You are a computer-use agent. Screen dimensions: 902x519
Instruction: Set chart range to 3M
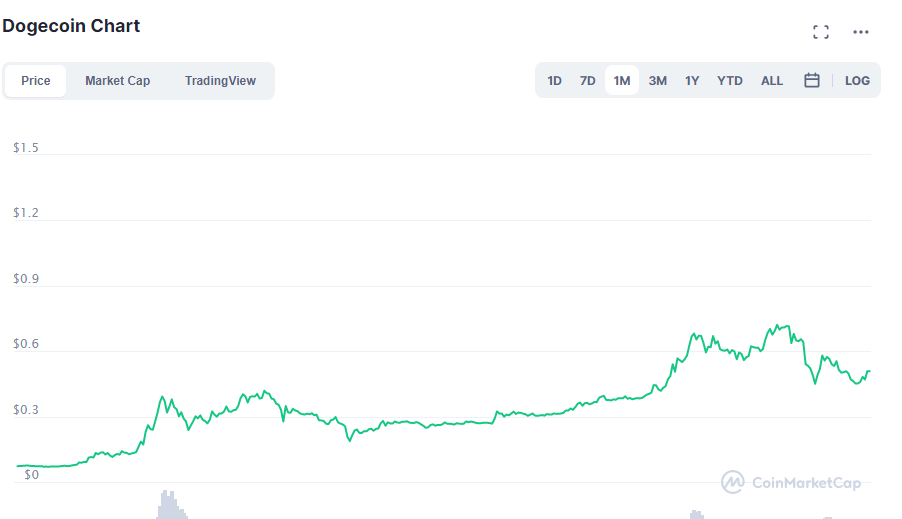[657, 81]
